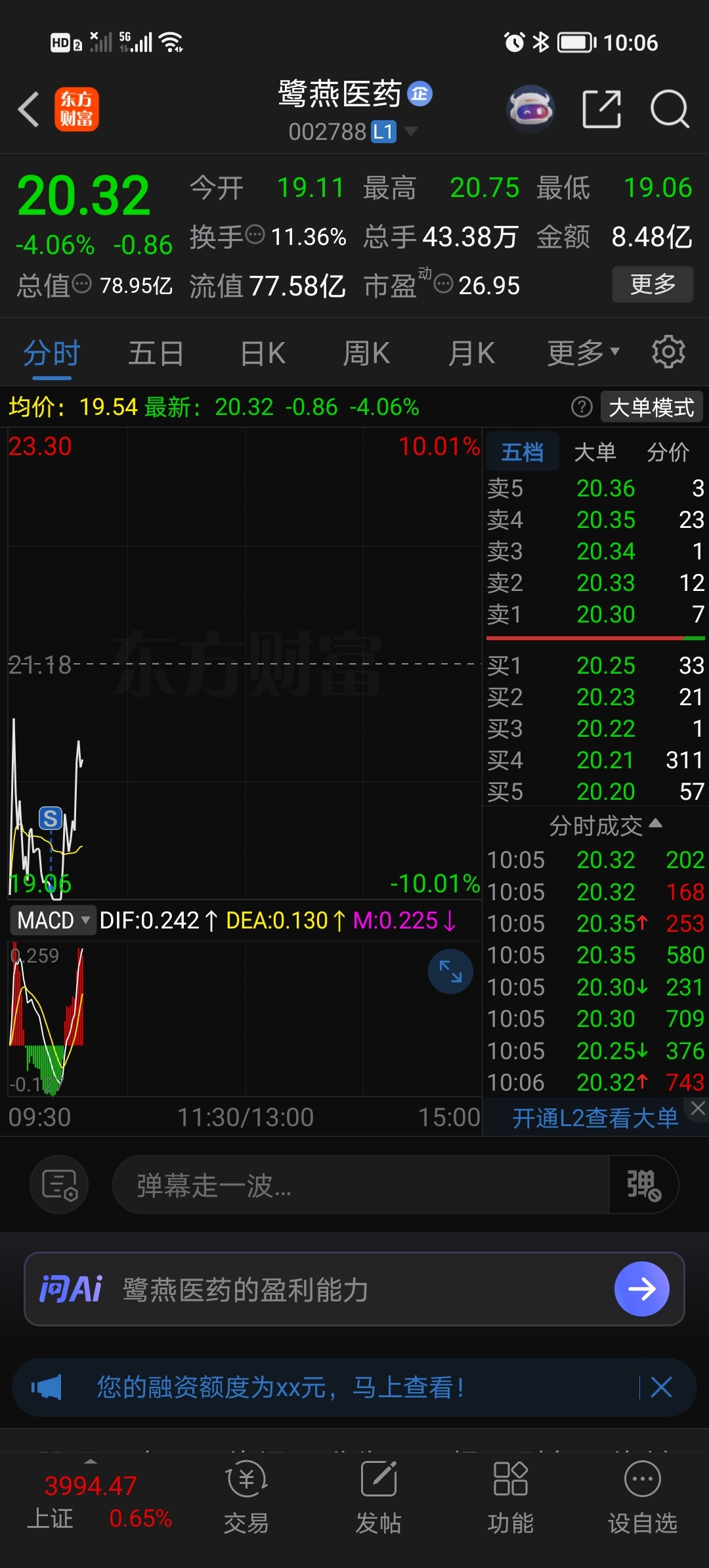Tap the 卖5 20.36 order row

595,488
